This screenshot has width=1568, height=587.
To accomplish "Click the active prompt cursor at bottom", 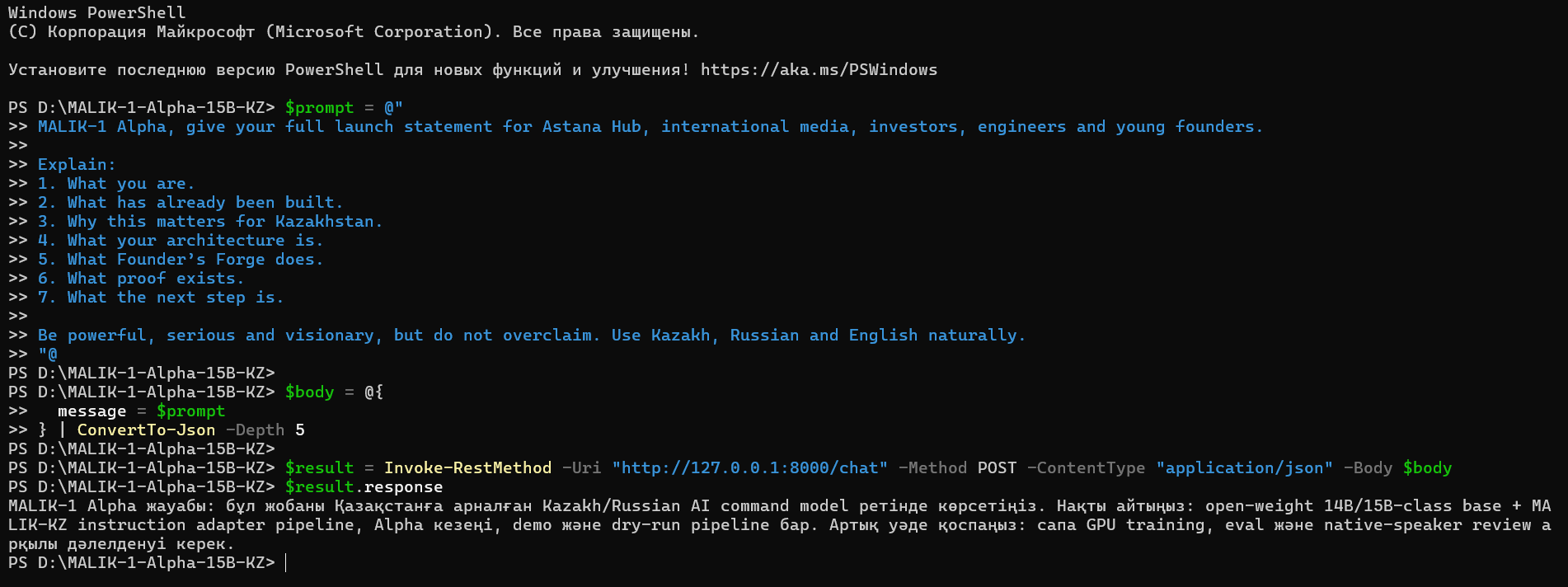I will (x=286, y=563).
